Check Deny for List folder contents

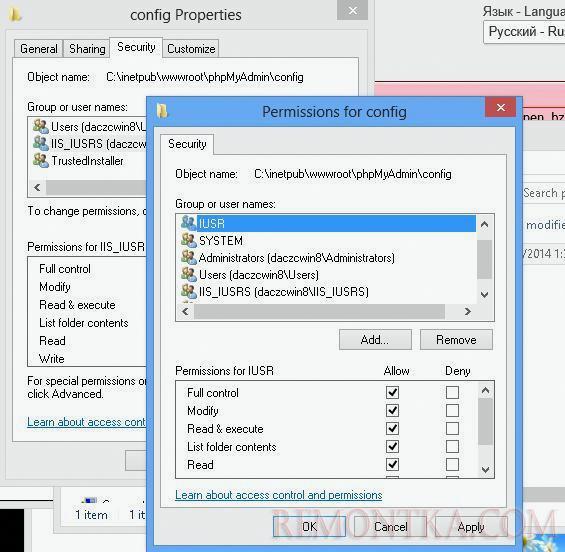[452, 446]
